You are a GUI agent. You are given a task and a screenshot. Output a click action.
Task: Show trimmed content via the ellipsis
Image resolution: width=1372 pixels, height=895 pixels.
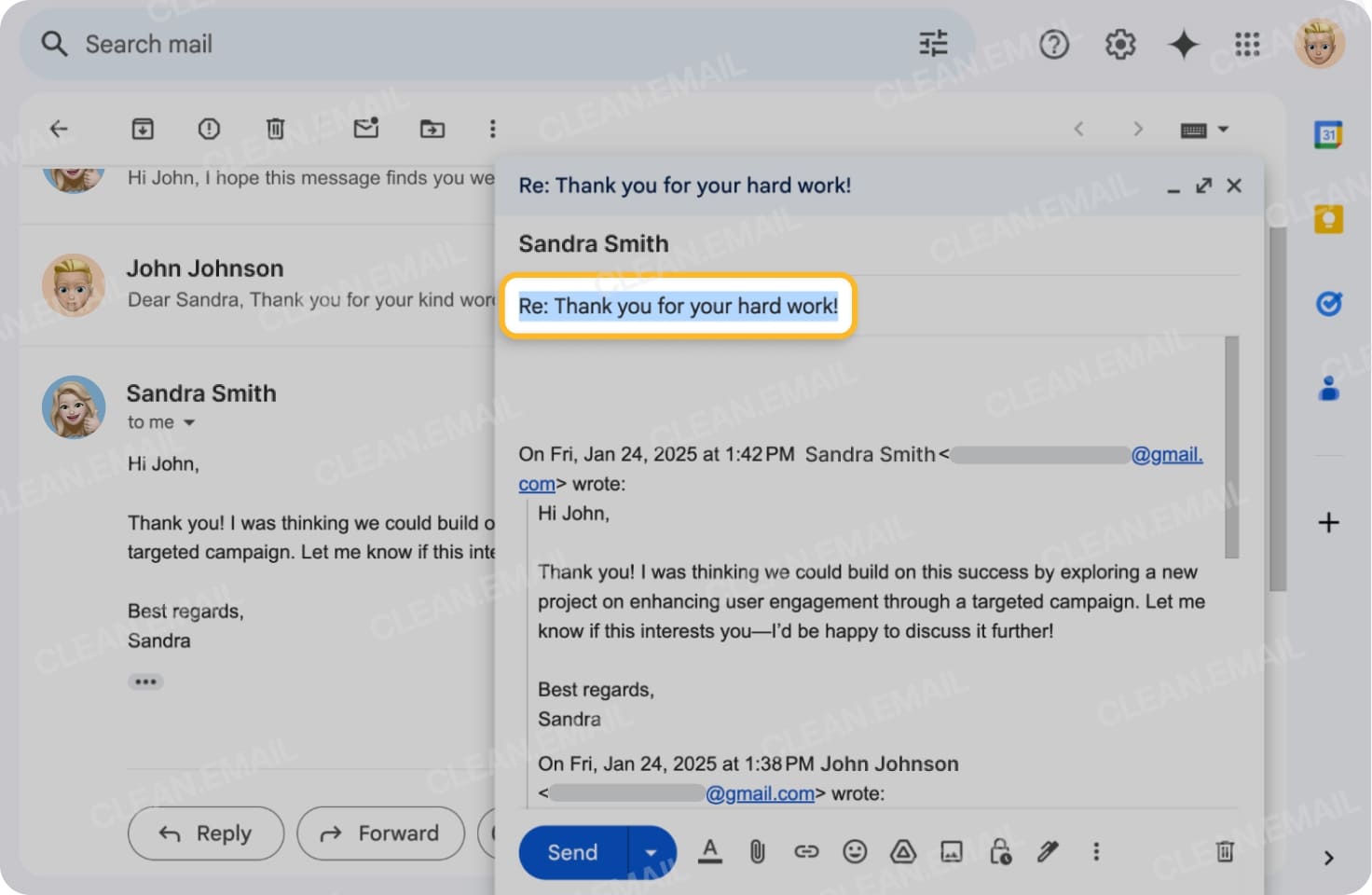pos(145,682)
